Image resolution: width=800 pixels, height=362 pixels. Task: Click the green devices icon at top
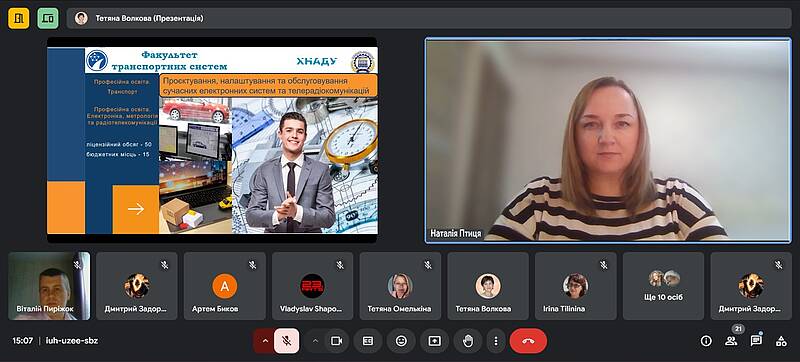48,18
